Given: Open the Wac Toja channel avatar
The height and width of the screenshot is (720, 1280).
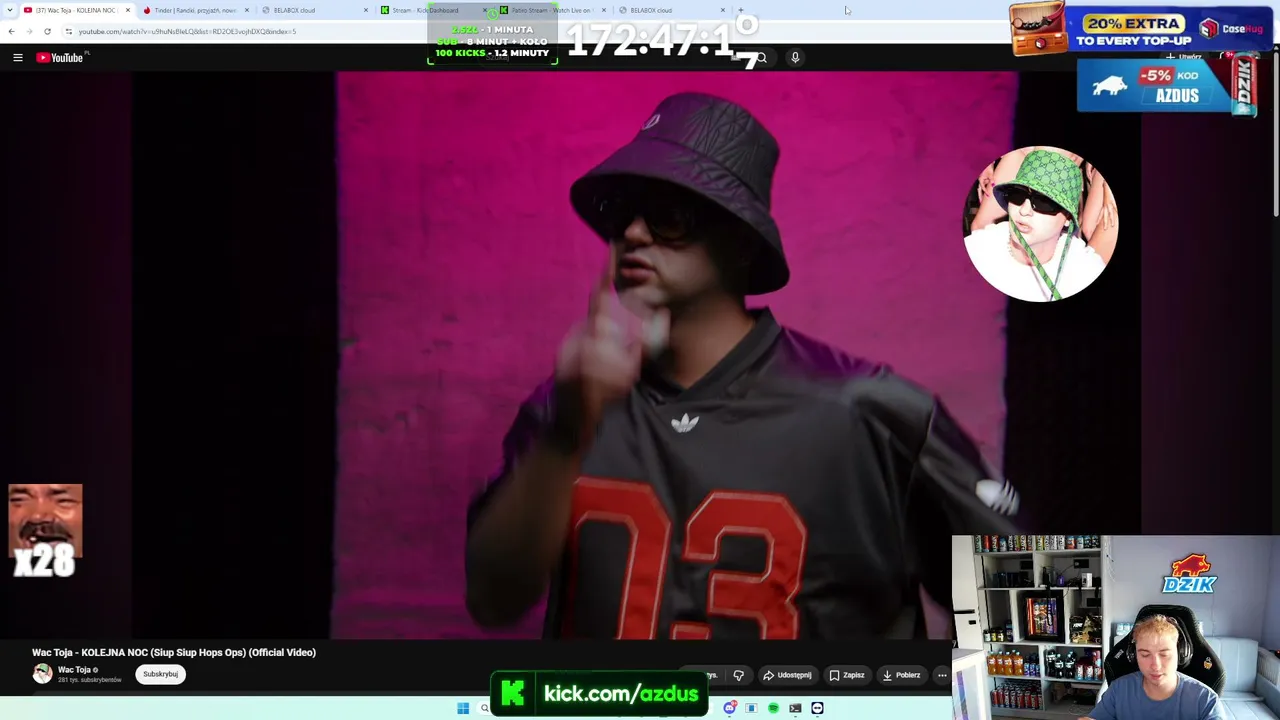Looking at the screenshot, I should click(x=42, y=674).
